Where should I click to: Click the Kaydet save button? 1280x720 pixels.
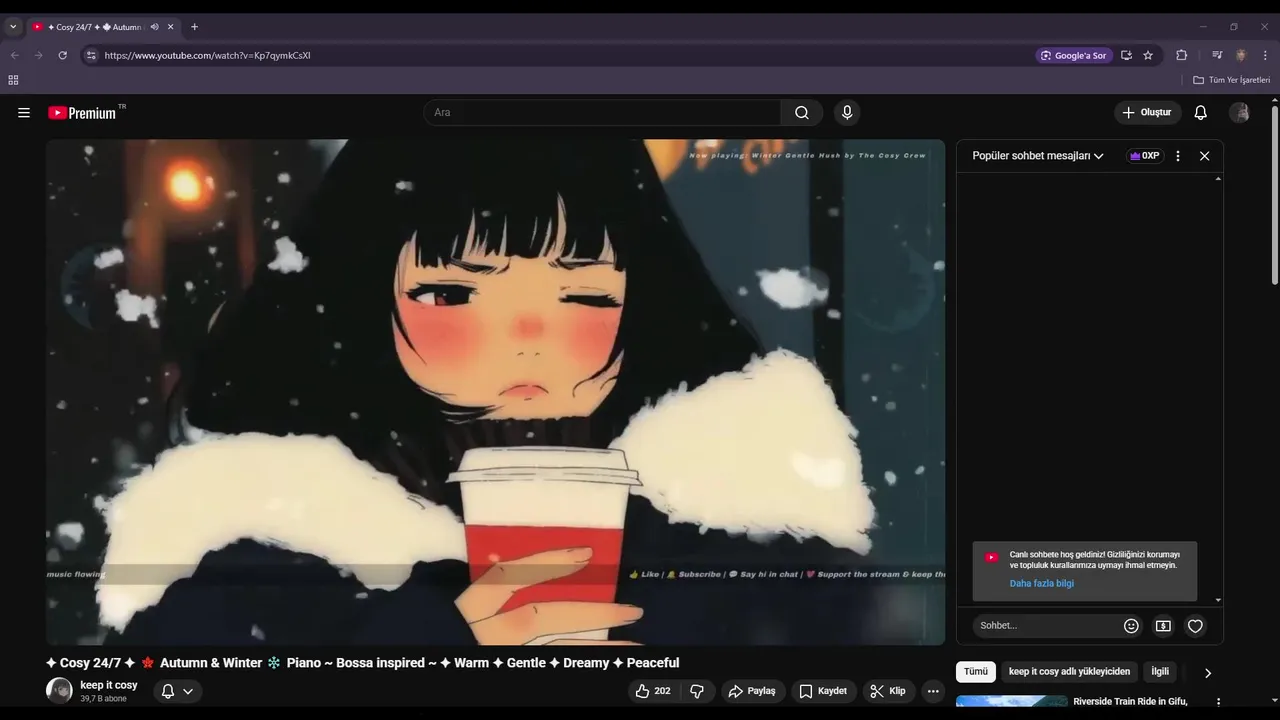pos(823,691)
